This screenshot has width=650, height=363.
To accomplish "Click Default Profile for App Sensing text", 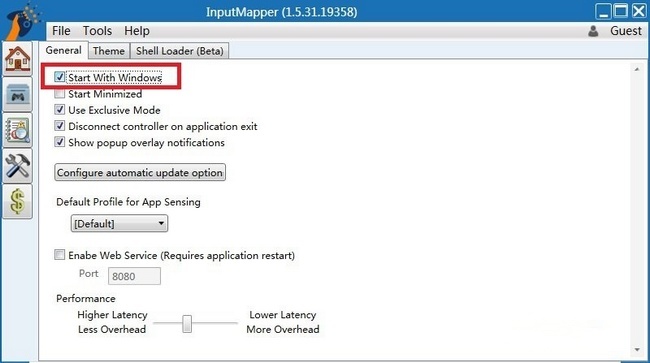I will pos(128,202).
